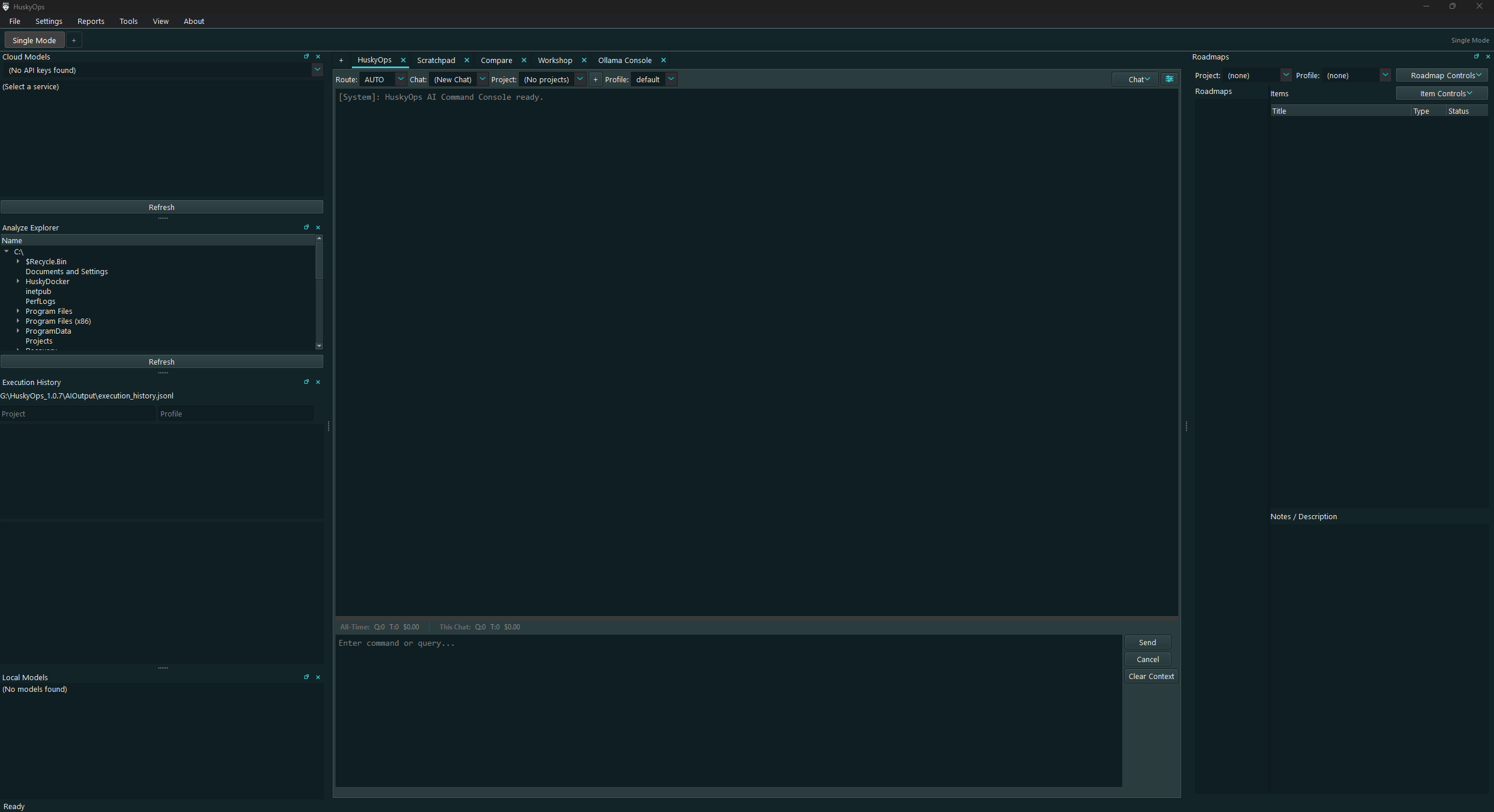
Task: Open the Roadmaps Project (none) dropdown
Action: pyautogui.click(x=1286, y=75)
